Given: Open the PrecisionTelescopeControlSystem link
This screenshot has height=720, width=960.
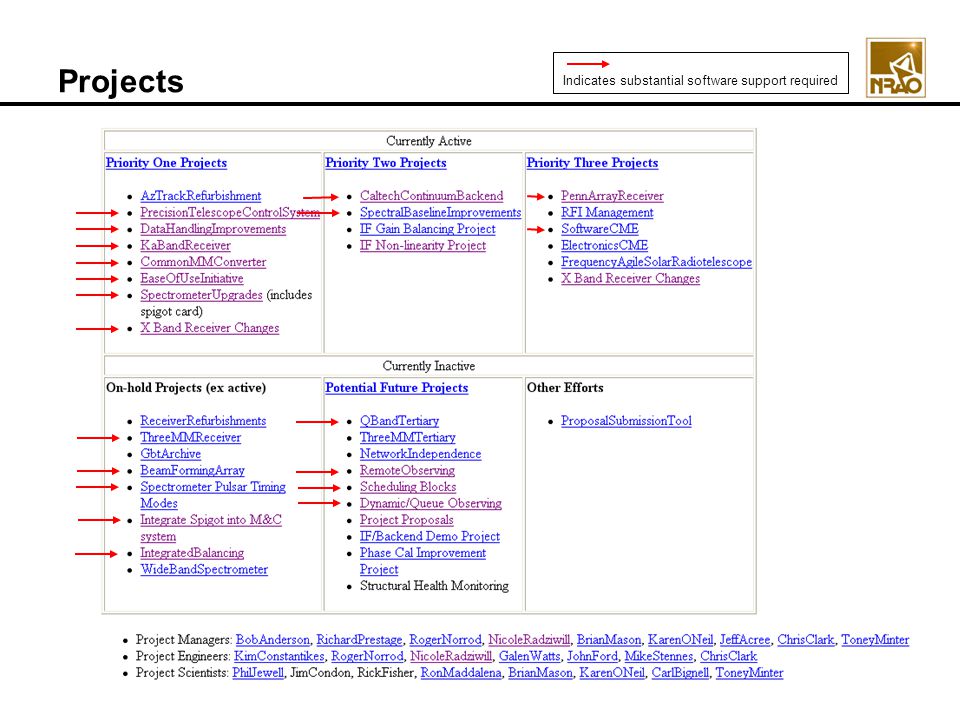Looking at the screenshot, I should 230,212.
